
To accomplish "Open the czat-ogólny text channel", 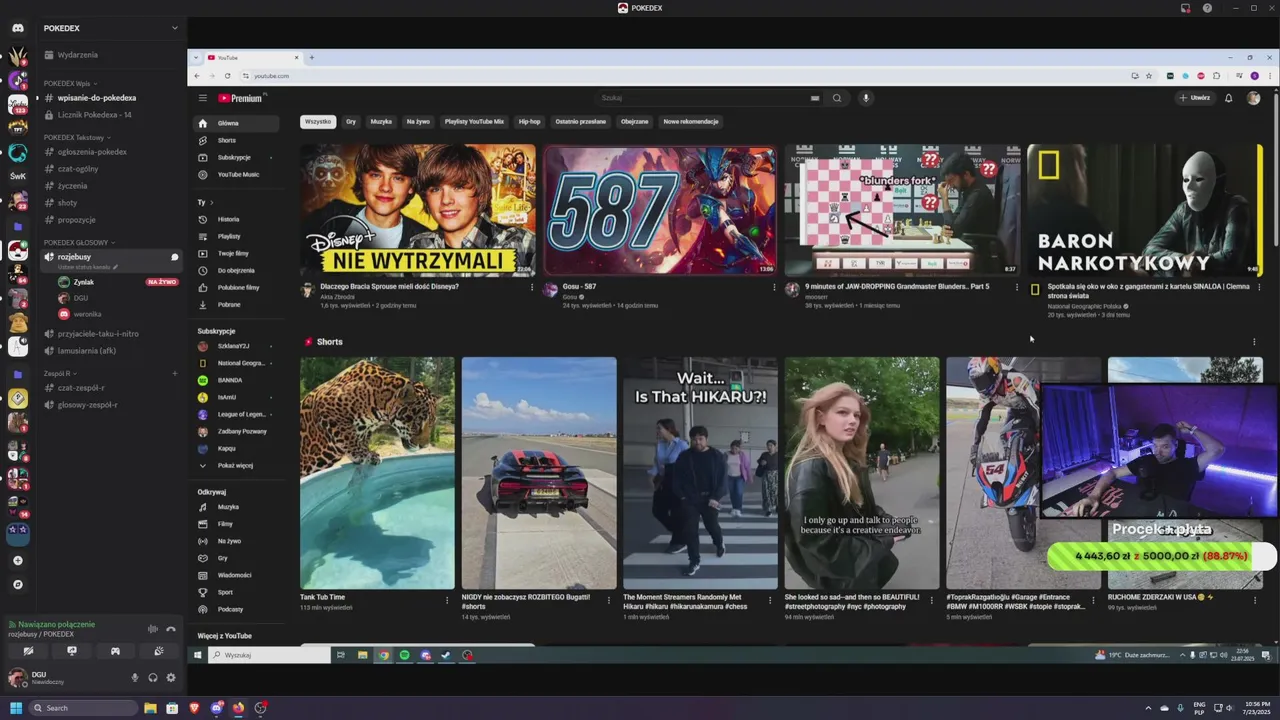I will (110, 169).
